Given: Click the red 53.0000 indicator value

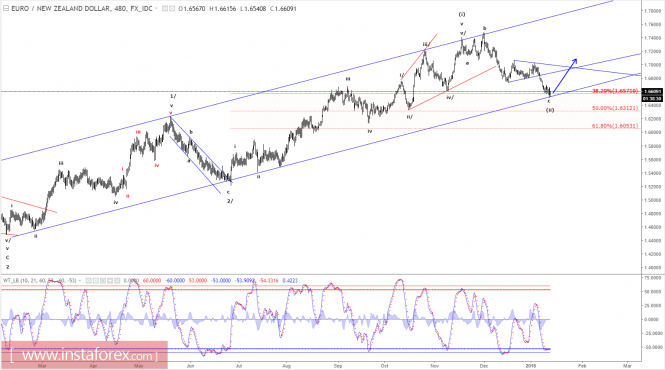Looking at the screenshot, I should point(198,280).
